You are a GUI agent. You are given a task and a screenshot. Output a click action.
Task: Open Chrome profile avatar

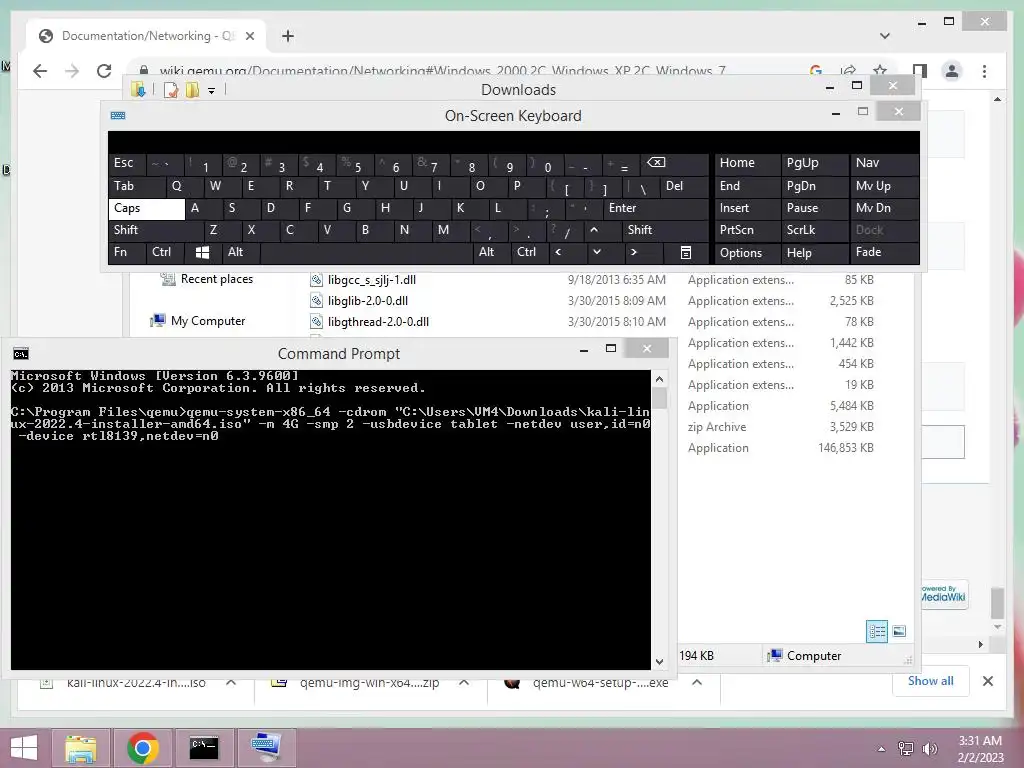952,71
